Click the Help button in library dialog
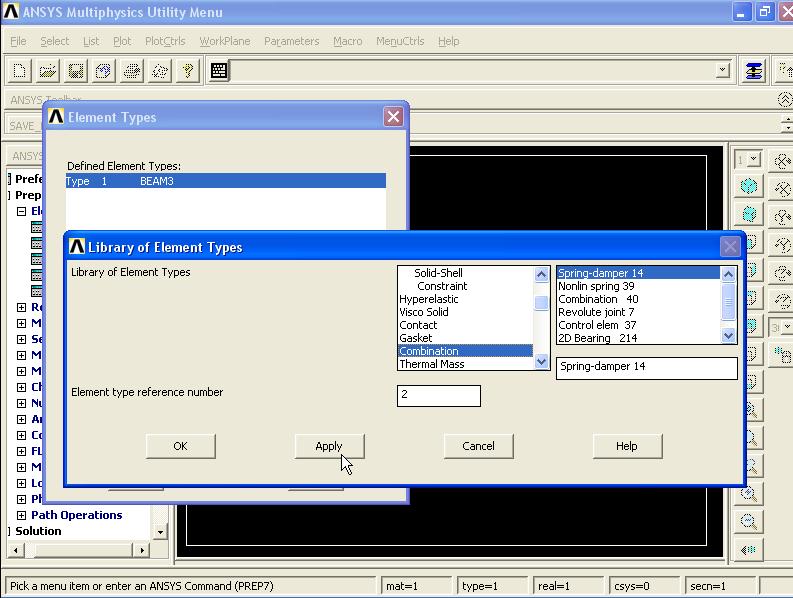Screen dimensions: 793x598 click(627, 446)
